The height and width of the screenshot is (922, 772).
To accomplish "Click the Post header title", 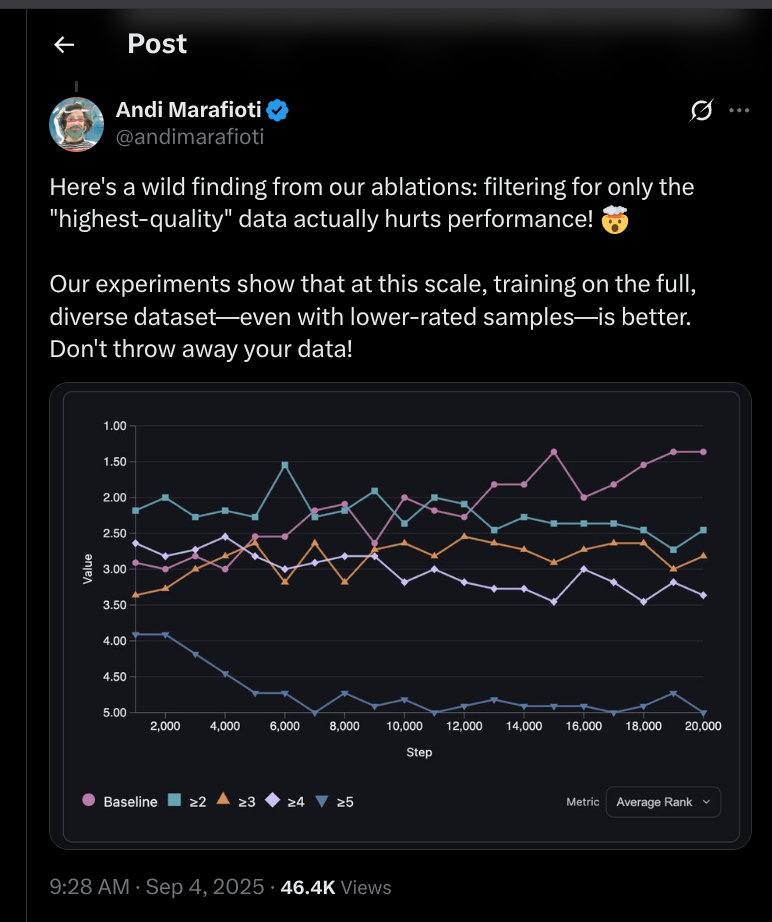I will 157,44.
